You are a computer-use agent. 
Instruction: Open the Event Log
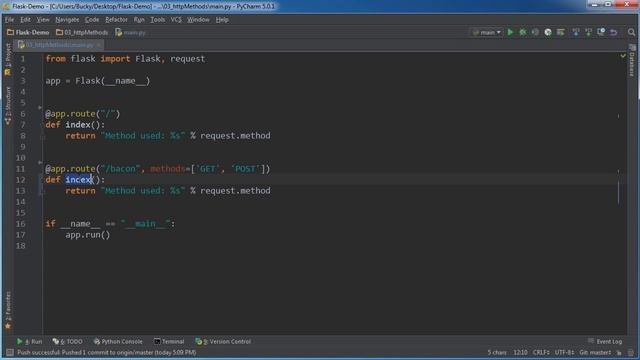pyautogui.click(x=605, y=341)
